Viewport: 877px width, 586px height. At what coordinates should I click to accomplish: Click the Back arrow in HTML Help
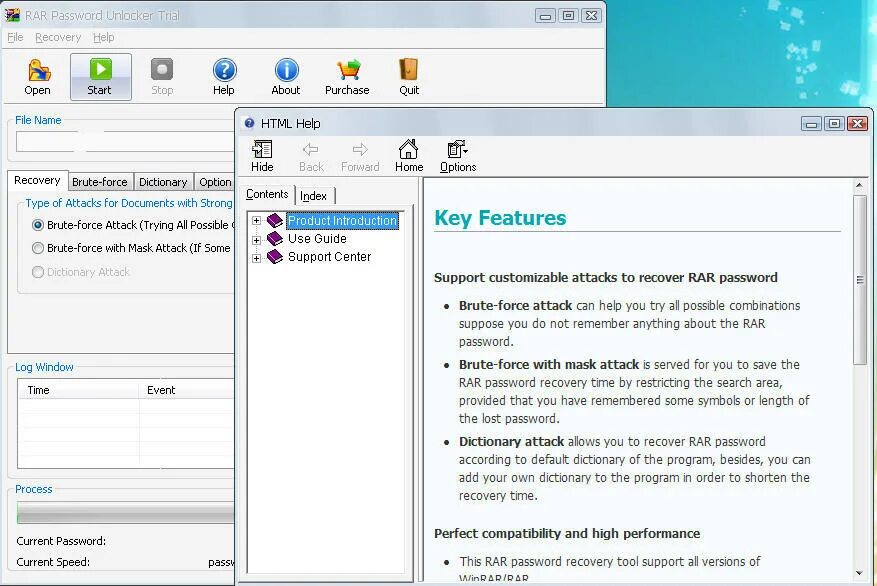pos(311,156)
